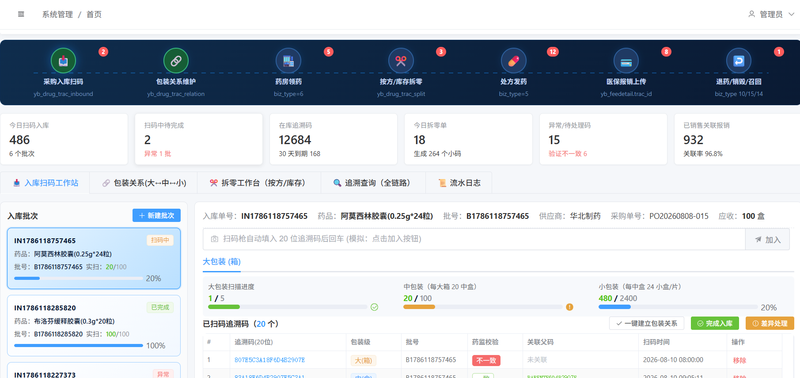The width and height of the screenshot is (800, 378).
Task: Open the 今日拆零单 18 stat card
Action: click(x=468, y=139)
